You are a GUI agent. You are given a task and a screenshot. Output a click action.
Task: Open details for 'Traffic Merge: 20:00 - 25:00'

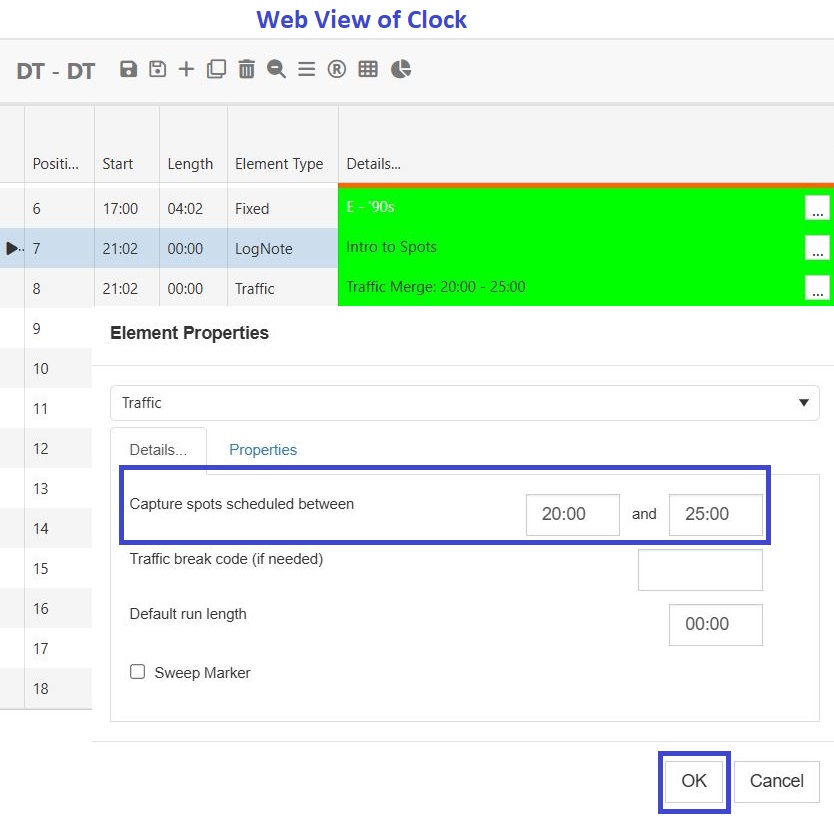pos(818,288)
